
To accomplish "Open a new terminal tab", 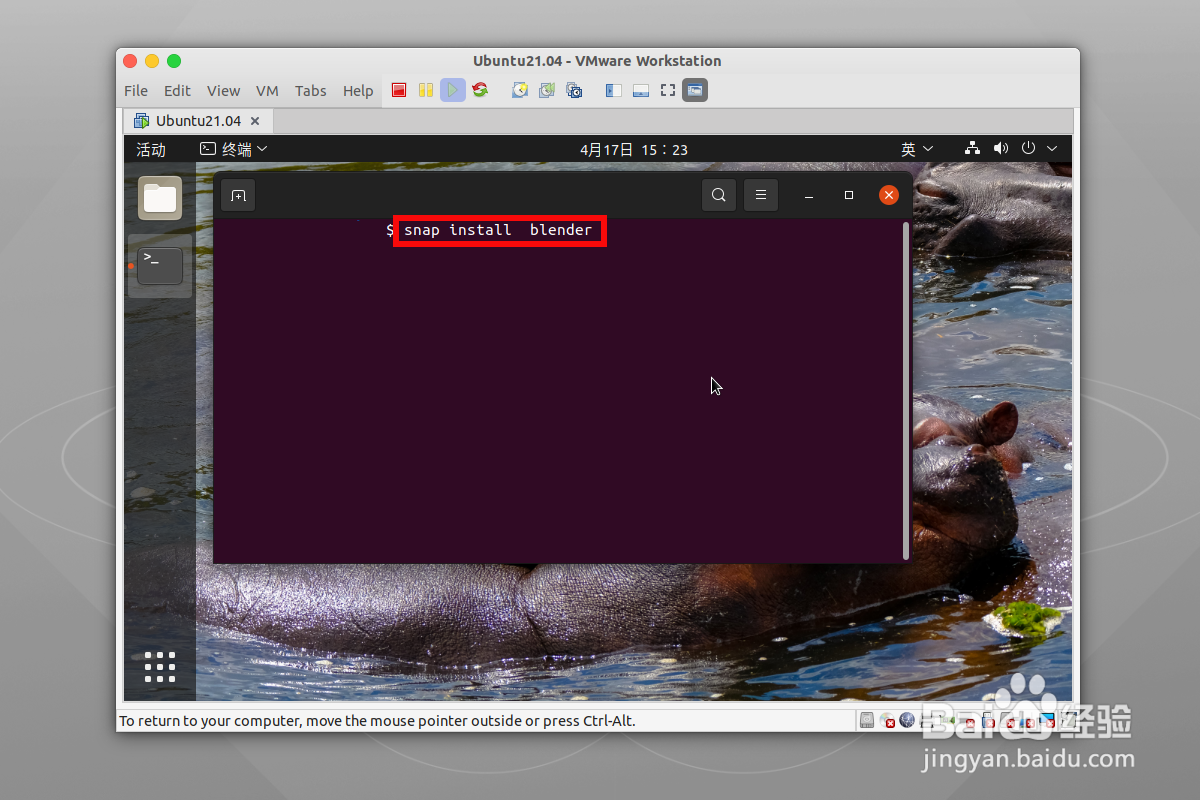I will coord(238,195).
